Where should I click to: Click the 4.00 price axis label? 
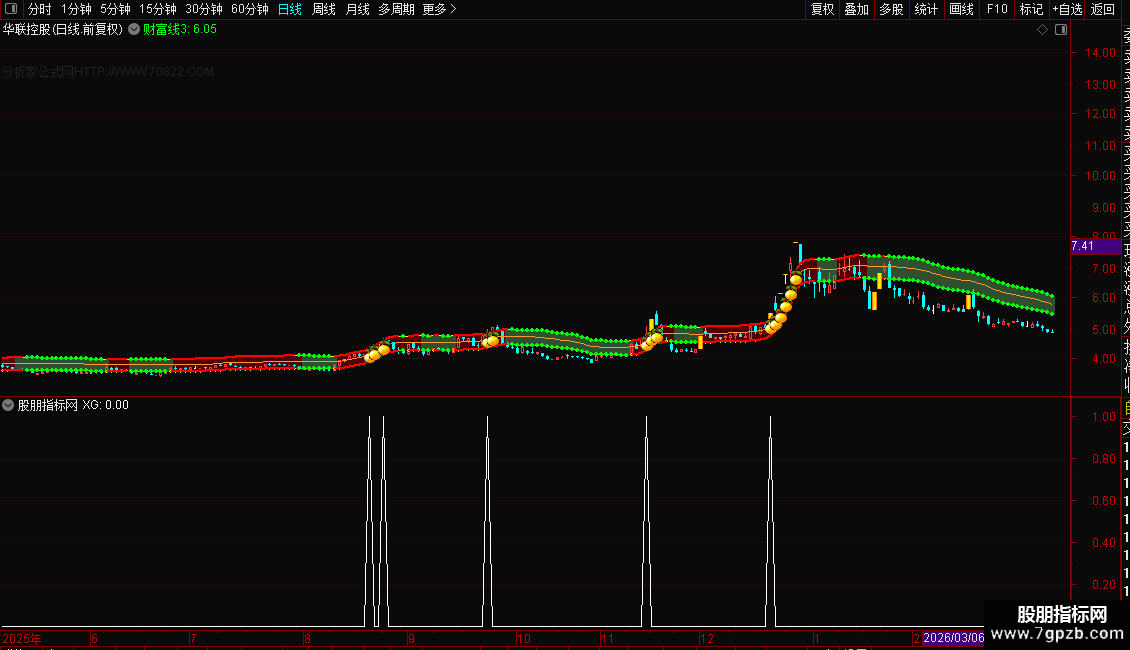click(1104, 358)
